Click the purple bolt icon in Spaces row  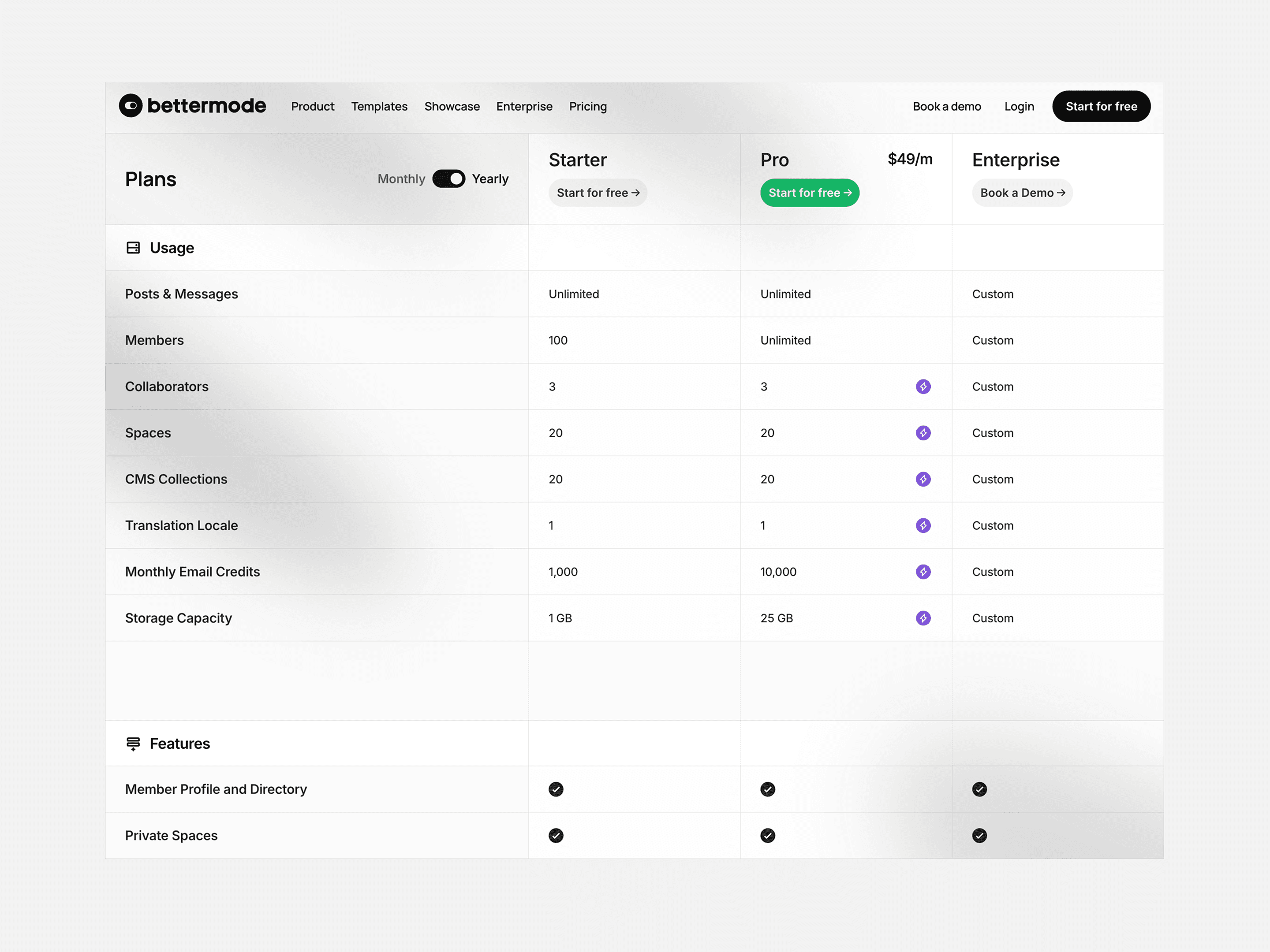923,433
